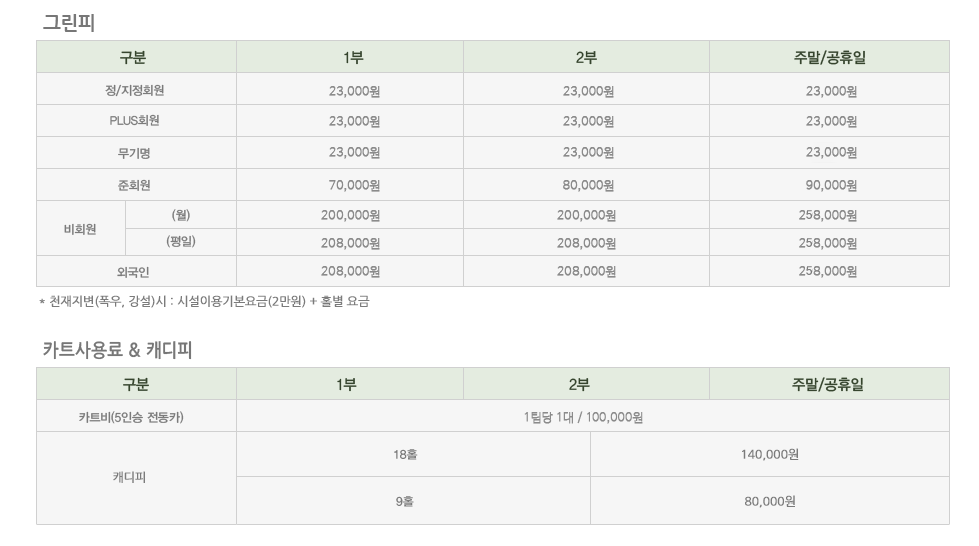This screenshot has height=546, width=979.
Task: Select the 천재지변 footnote text
Action: pyautogui.click(x=204, y=301)
